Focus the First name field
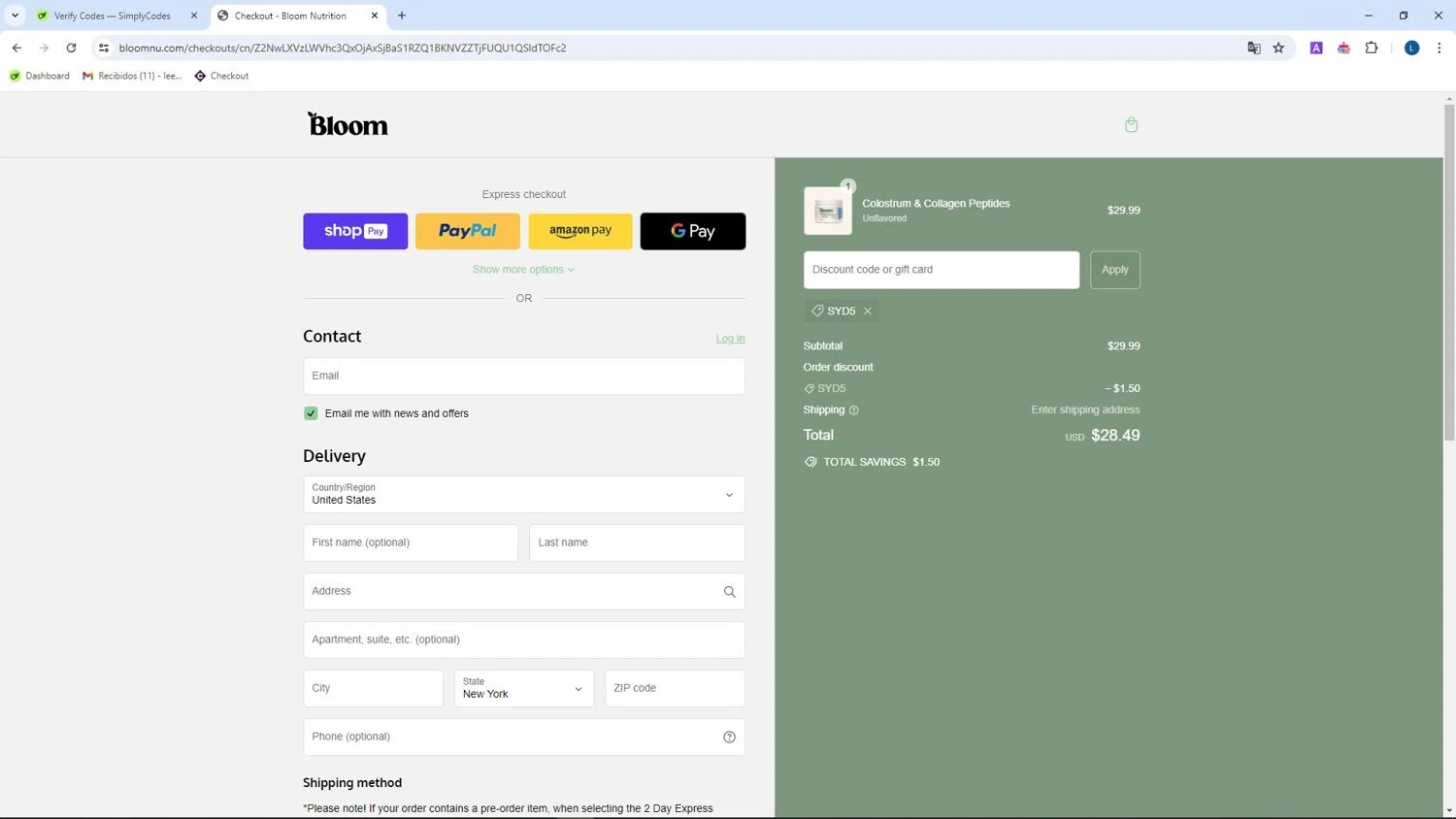The image size is (1456, 819). [x=411, y=543]
